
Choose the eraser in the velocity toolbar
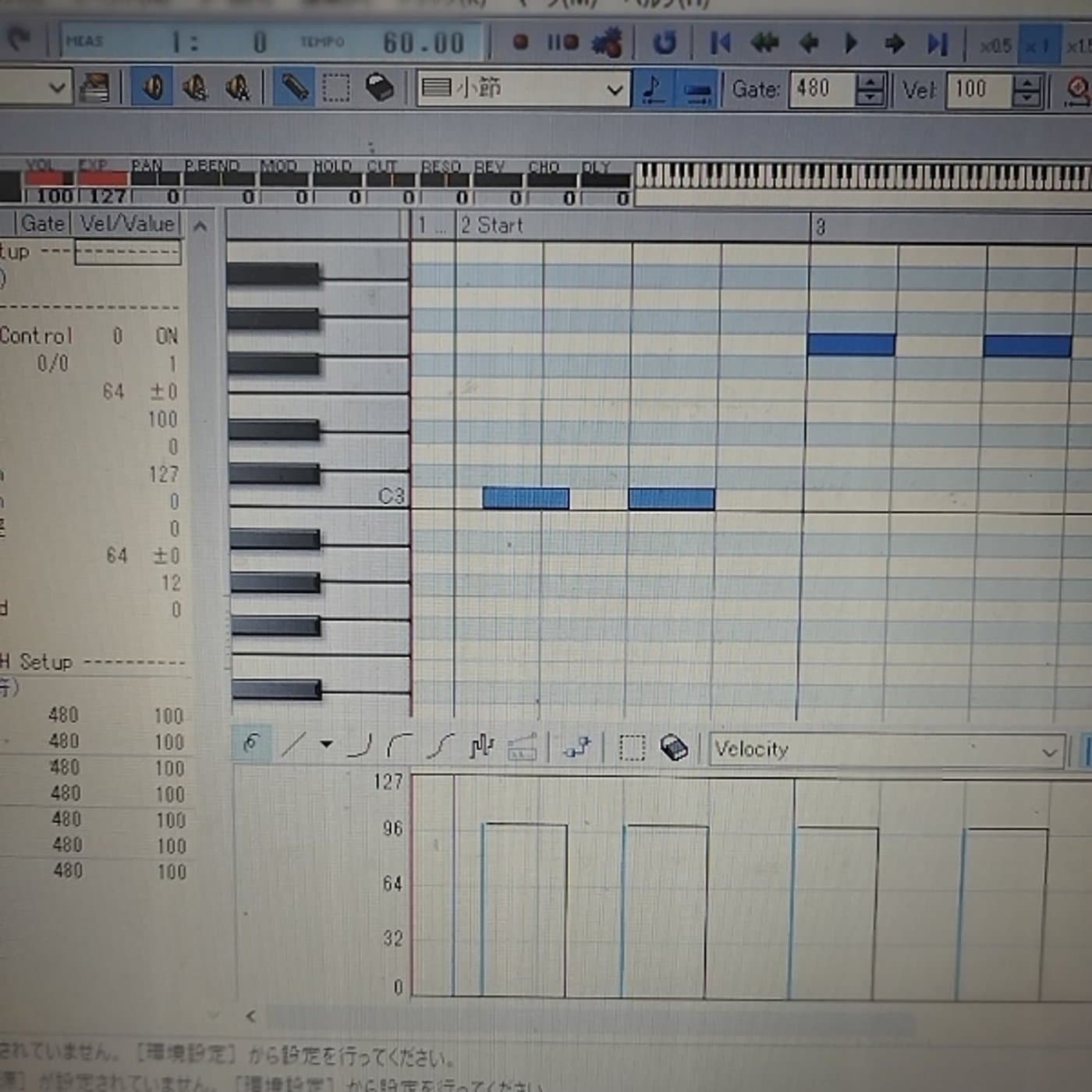click(674, 748)
